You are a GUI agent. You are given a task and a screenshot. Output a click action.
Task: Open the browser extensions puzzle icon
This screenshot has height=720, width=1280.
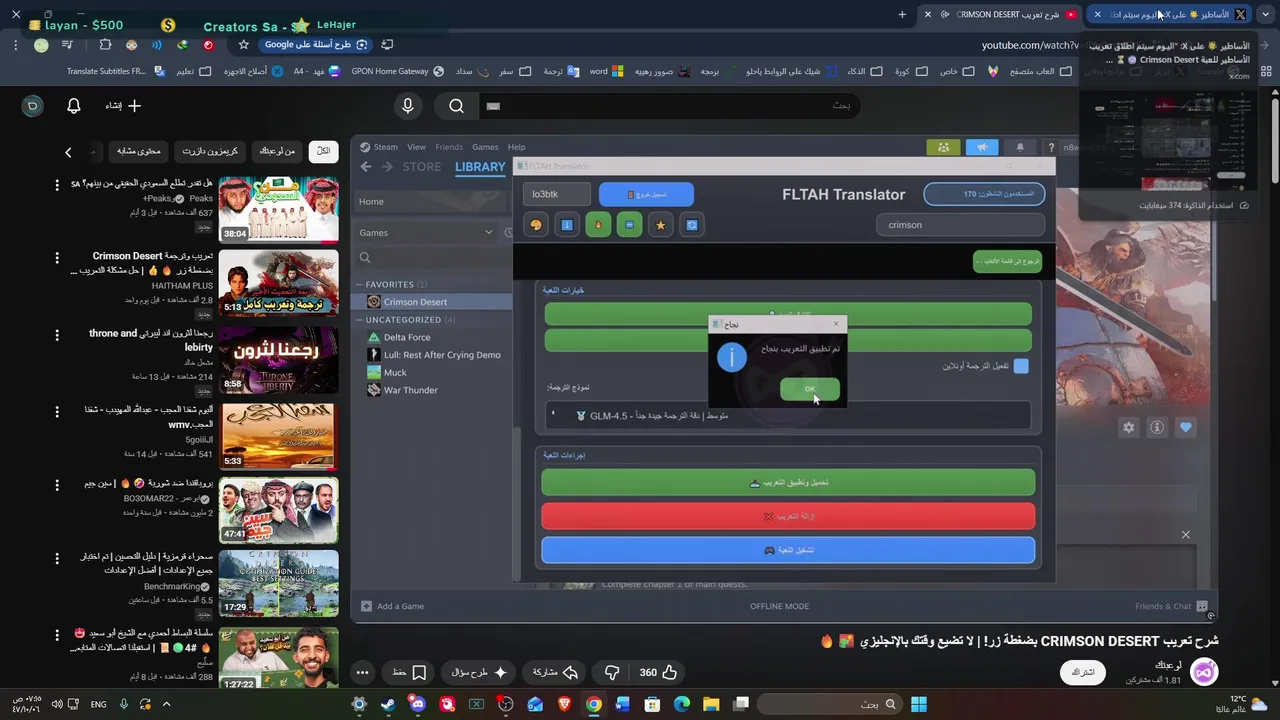(105, 45)
